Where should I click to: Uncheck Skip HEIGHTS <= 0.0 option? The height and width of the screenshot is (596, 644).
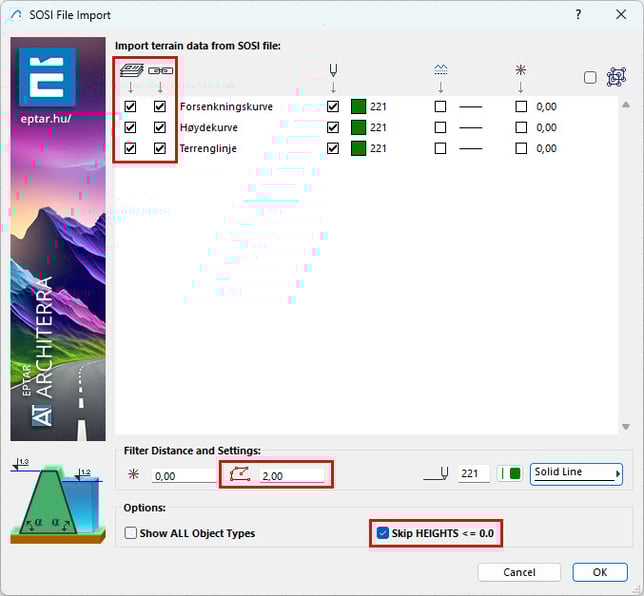click(x=383, y=534)
